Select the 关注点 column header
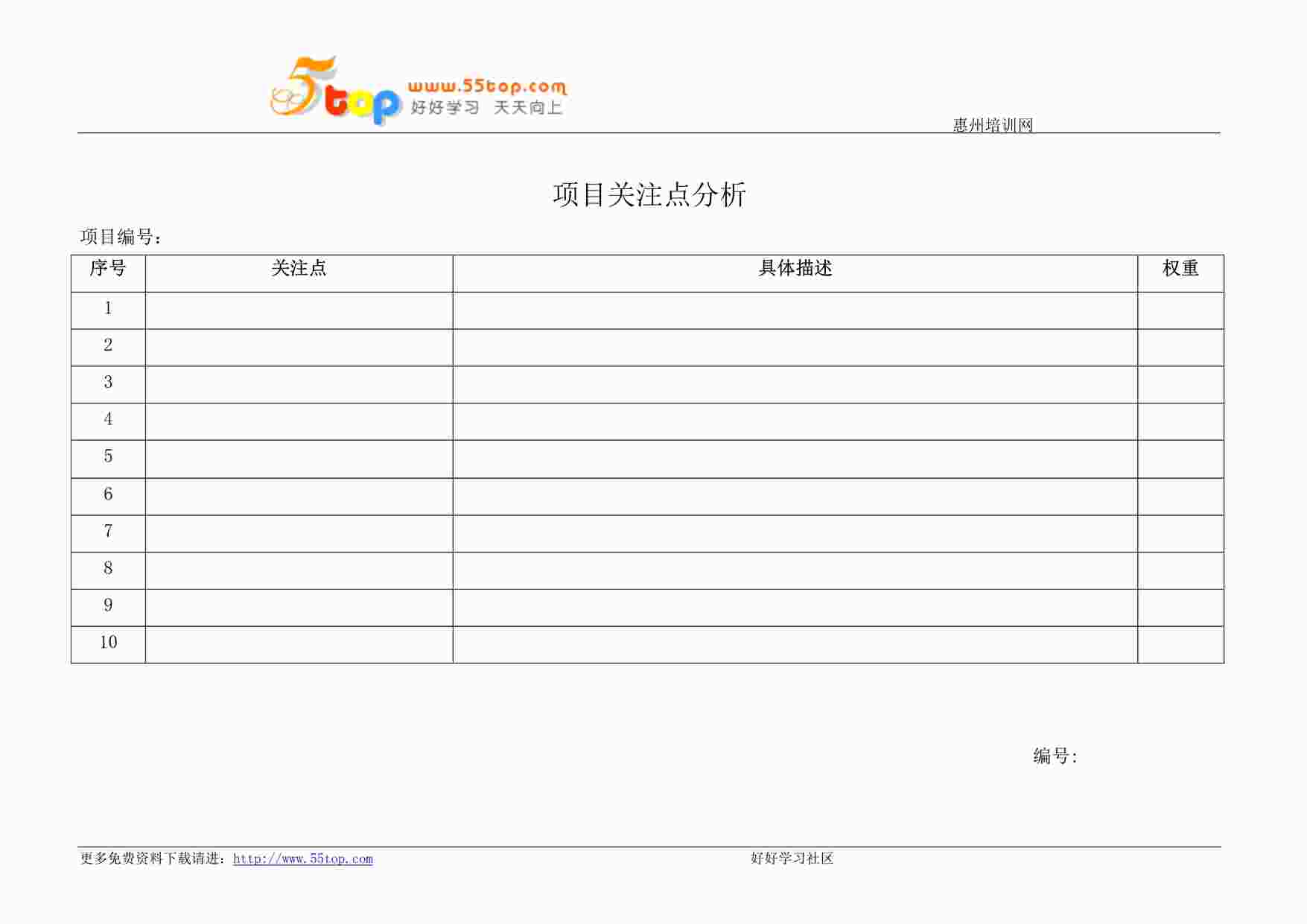 pos(299,273)
